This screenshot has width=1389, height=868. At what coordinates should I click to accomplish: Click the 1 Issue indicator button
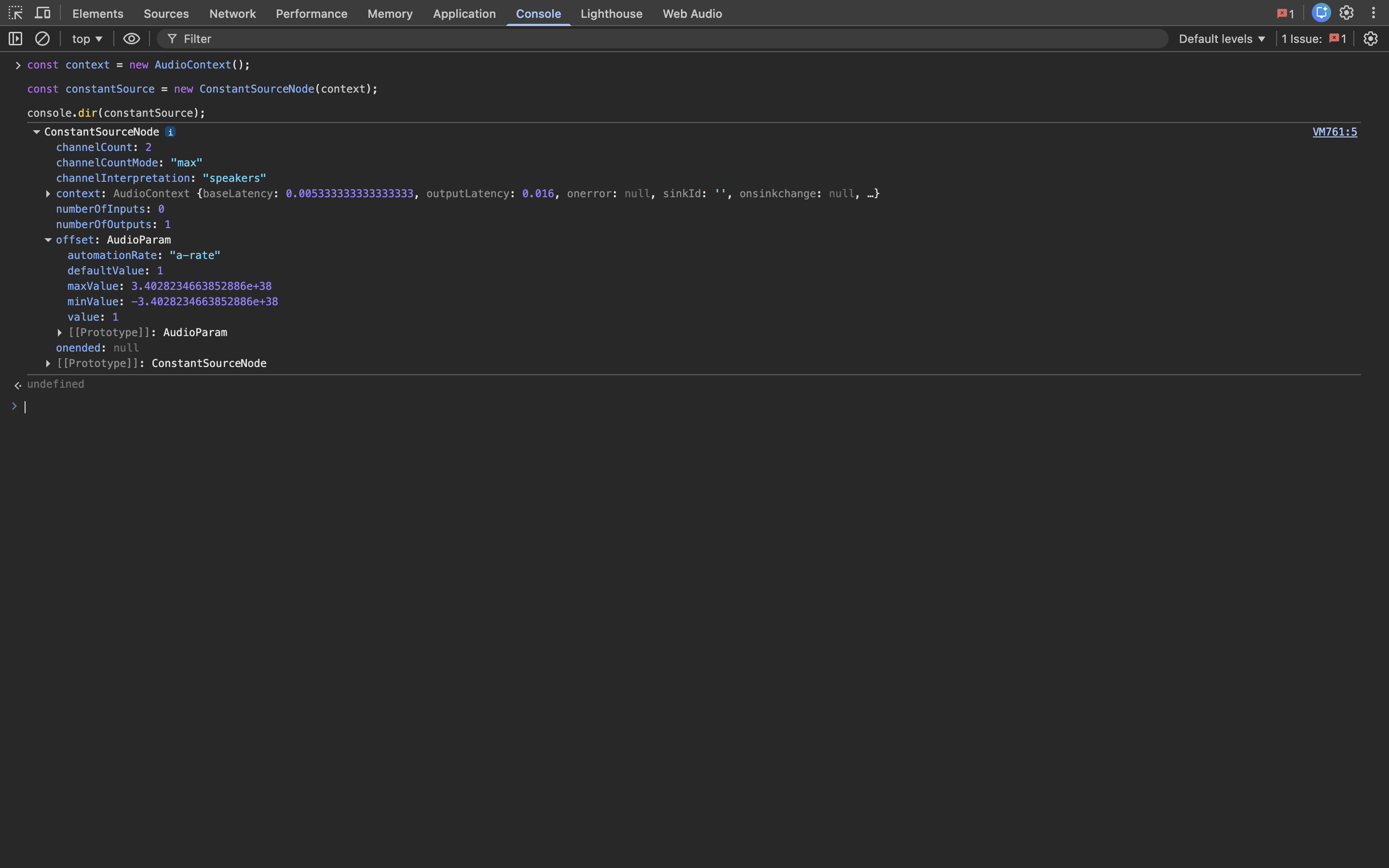click(x=1314, y=39)
